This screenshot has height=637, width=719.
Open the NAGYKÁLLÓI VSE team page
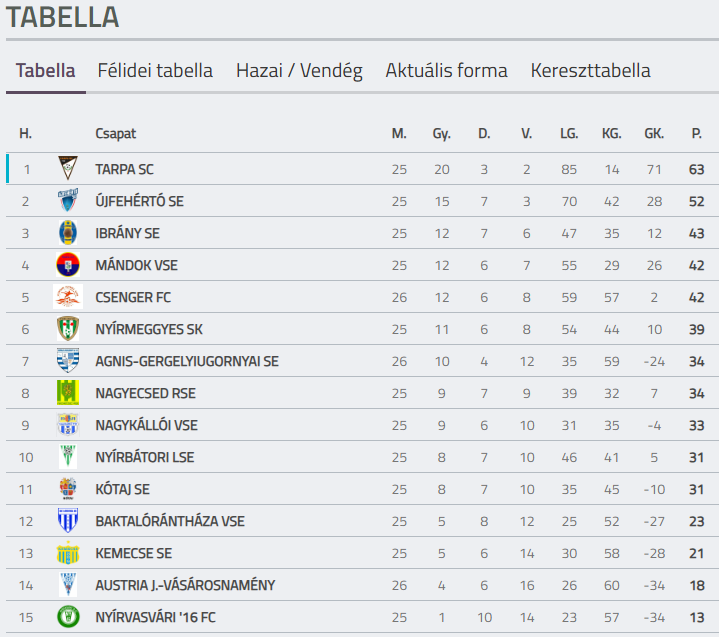pyautogui.click(x=146, y=425)
